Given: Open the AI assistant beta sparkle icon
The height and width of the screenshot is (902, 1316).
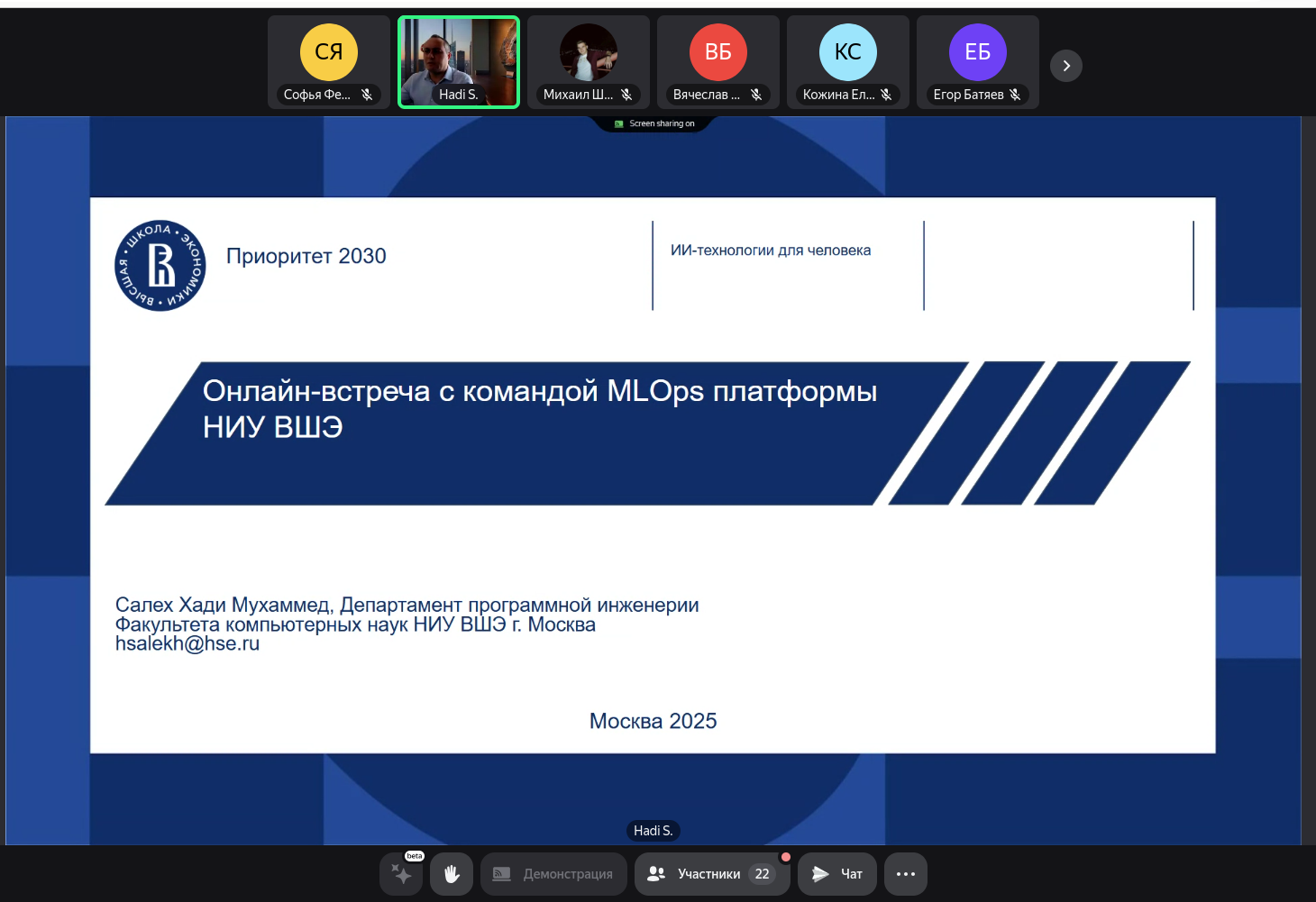Looking at the screenshot, I should tap(401, 874).
